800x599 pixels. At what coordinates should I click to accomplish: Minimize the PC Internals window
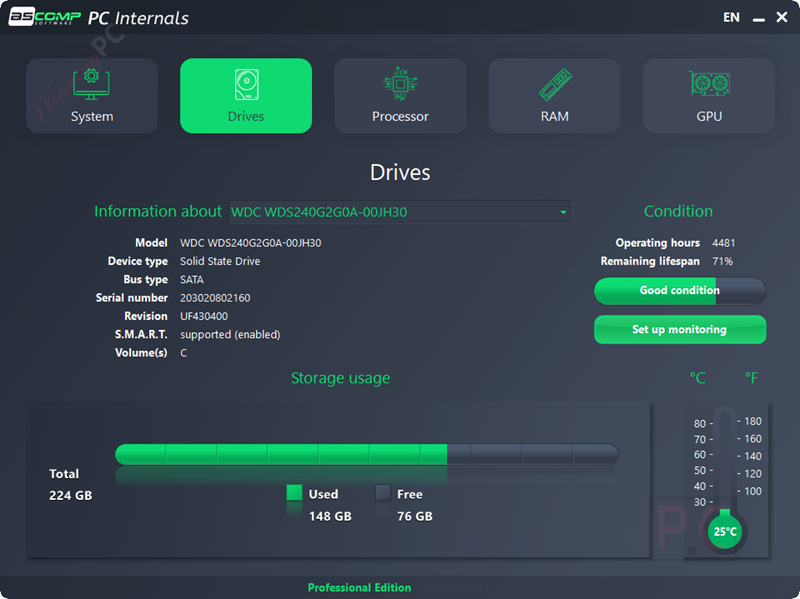click(759, 18)
